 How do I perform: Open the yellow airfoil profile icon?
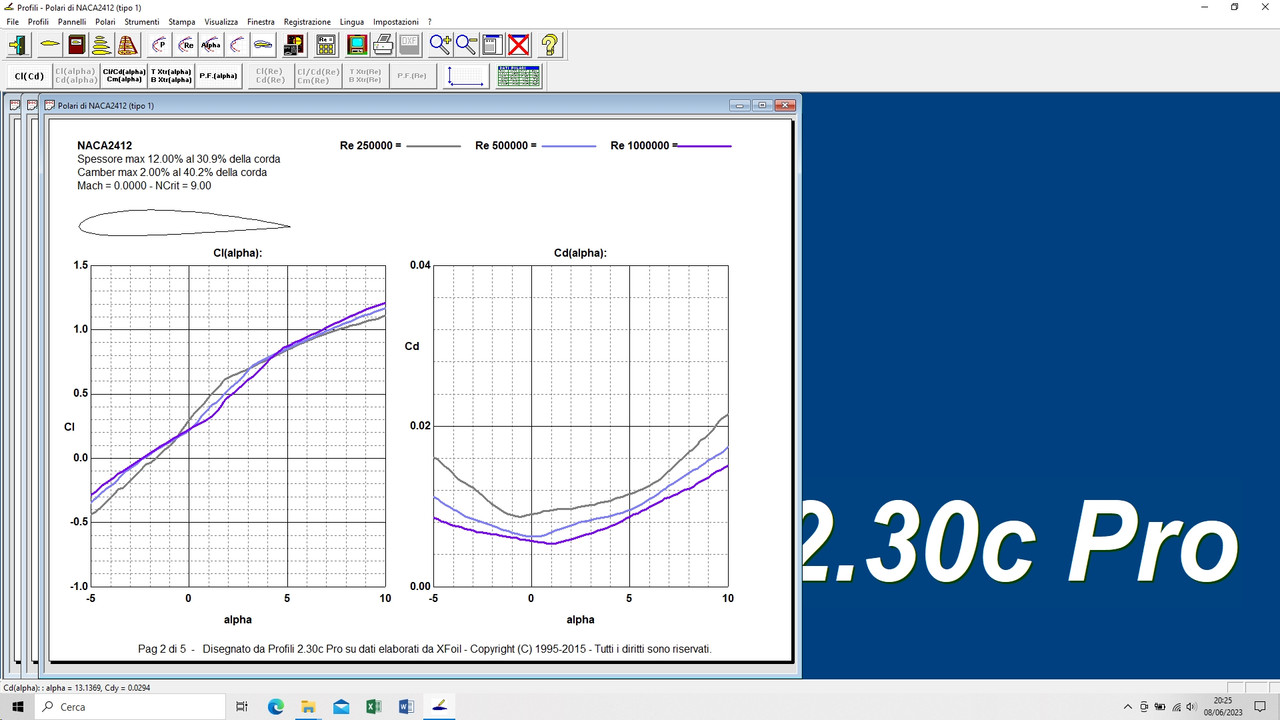(x=49, y=45)
